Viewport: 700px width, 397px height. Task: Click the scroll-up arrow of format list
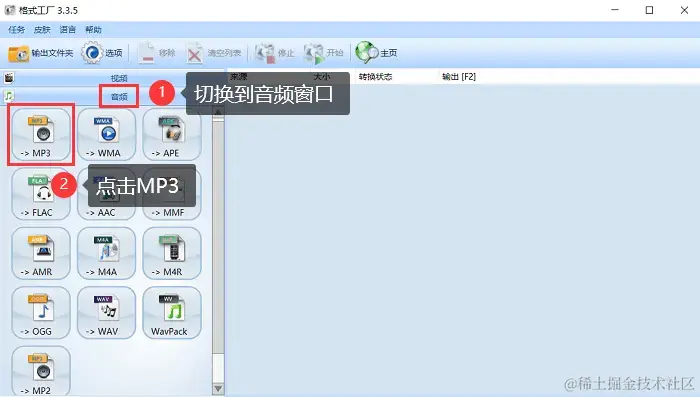coord(218,113)
